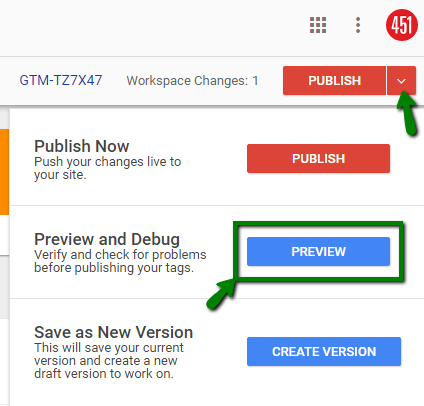Click the orange bar on left edge

point(4,172)
